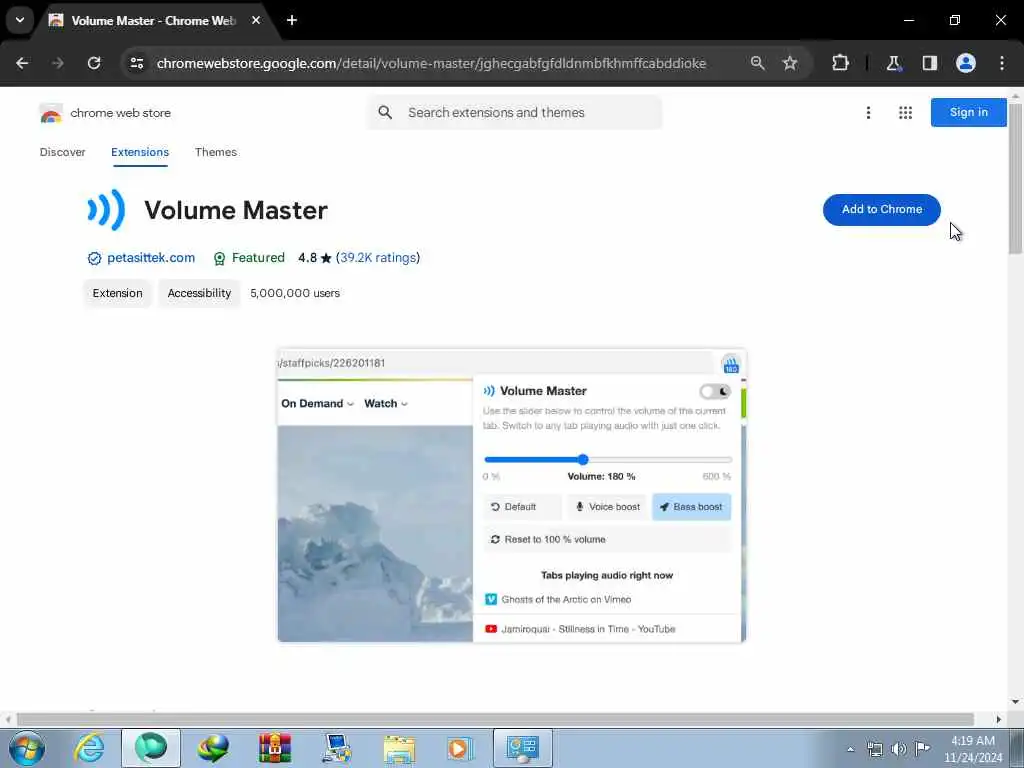View site information icon in address bar

pos(136,63)
